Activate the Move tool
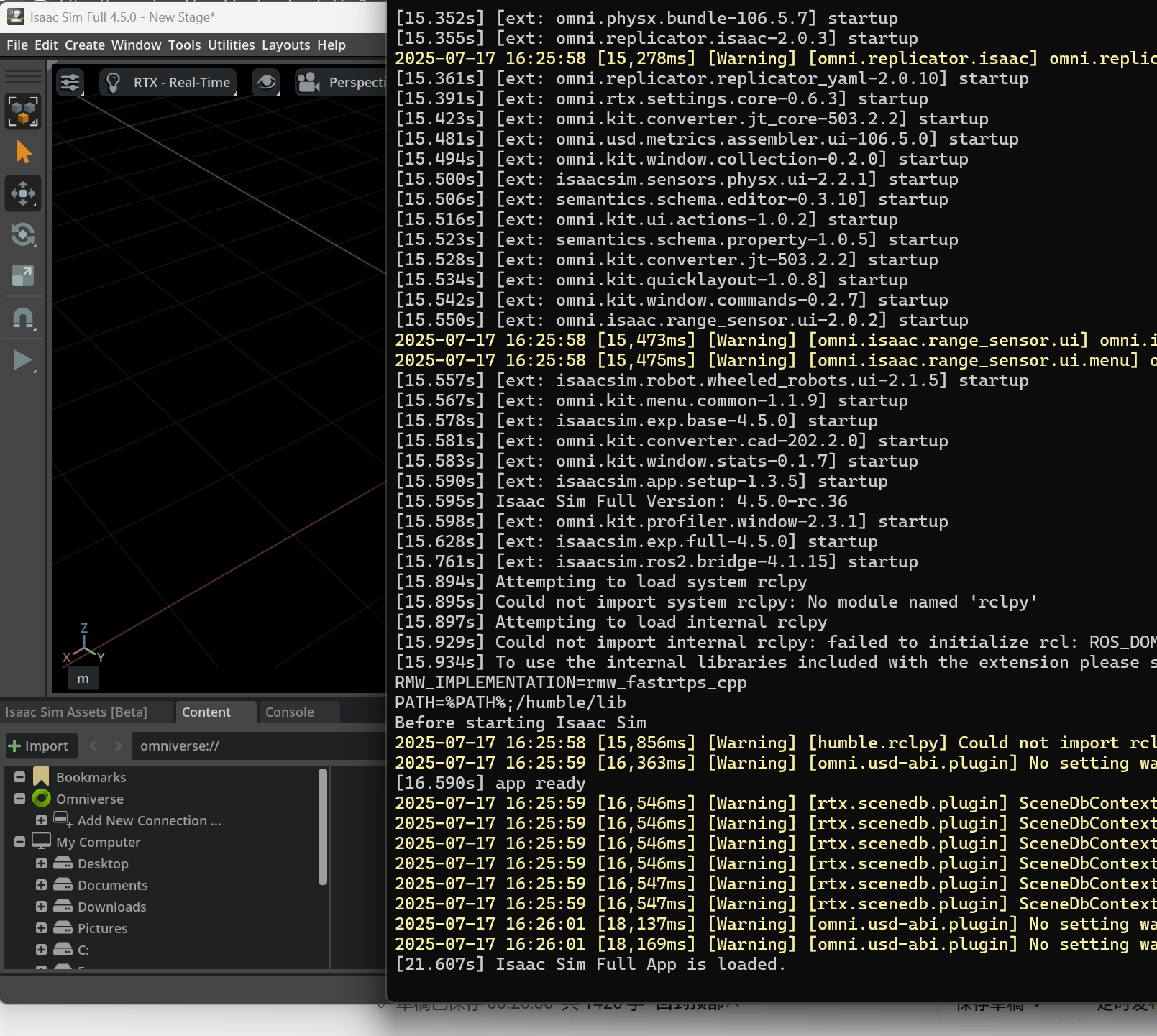Viewport: 1157px width, 1036px height. click(23, 193)
